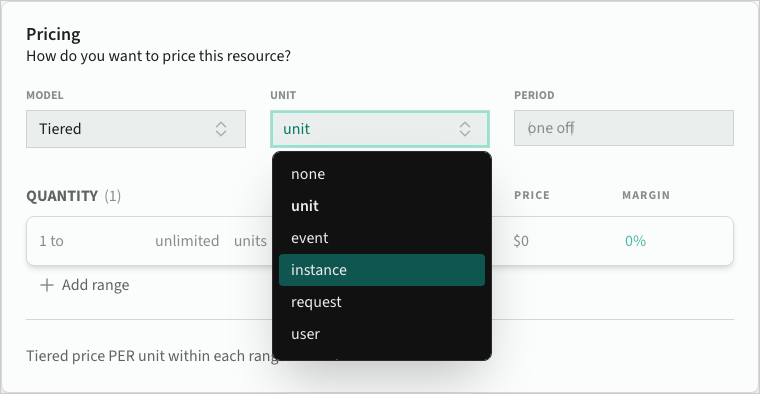760x394 pixels.
Task: Open the Tiered model dropdown
Action: click(x=136, y=129)
